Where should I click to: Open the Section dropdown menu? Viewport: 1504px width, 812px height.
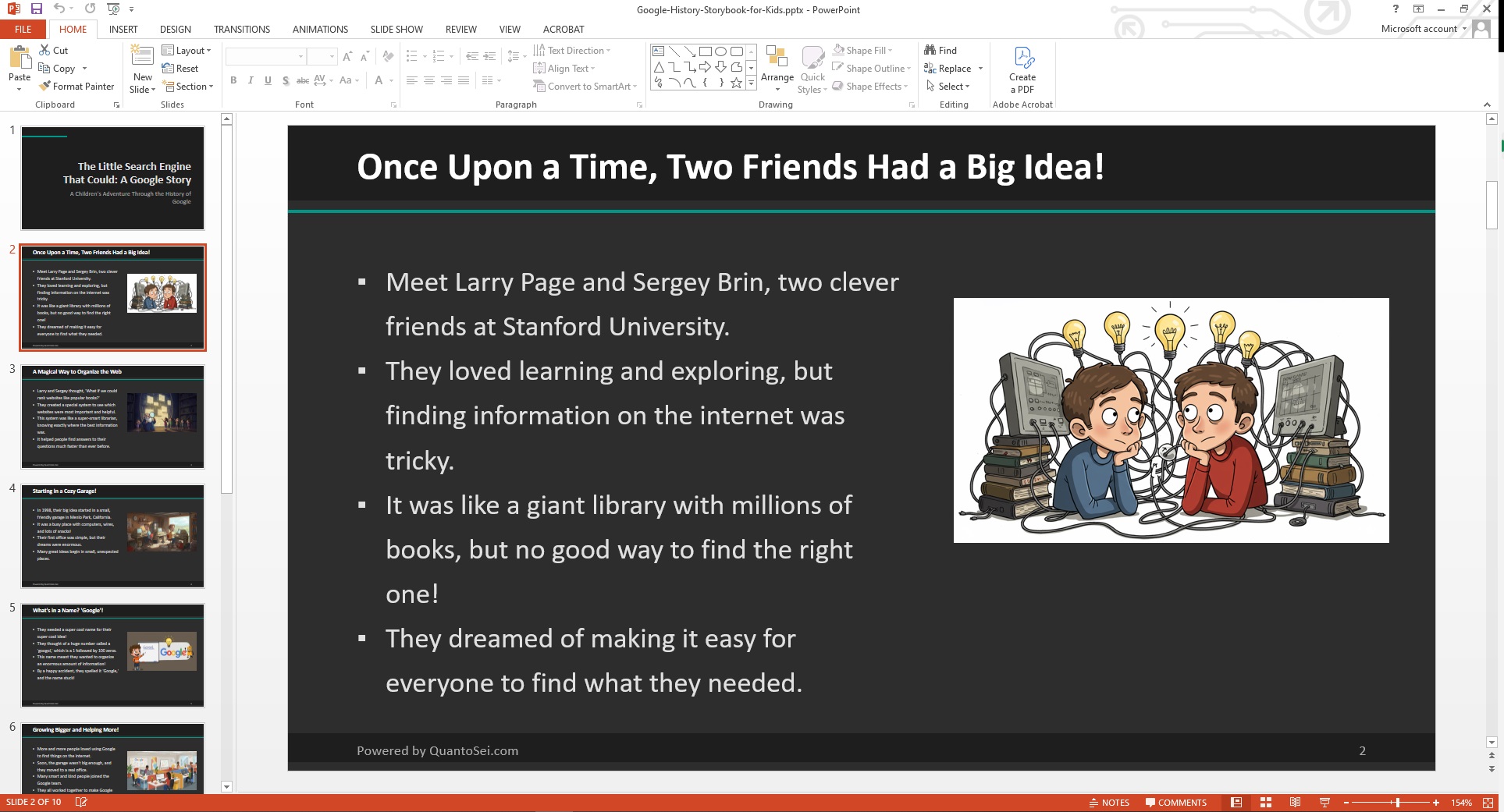[187, 87]
